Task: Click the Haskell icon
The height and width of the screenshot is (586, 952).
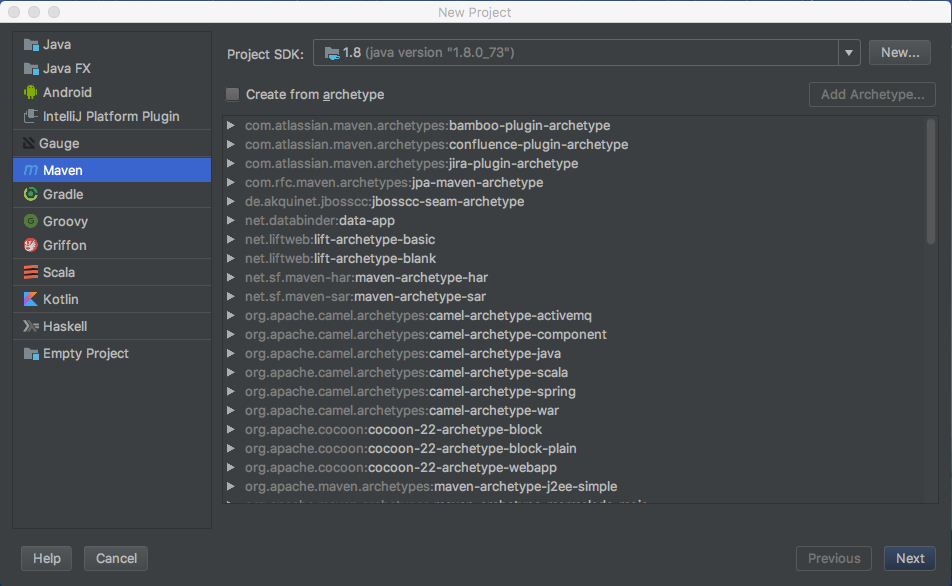Action: click(x=31, y=326)
